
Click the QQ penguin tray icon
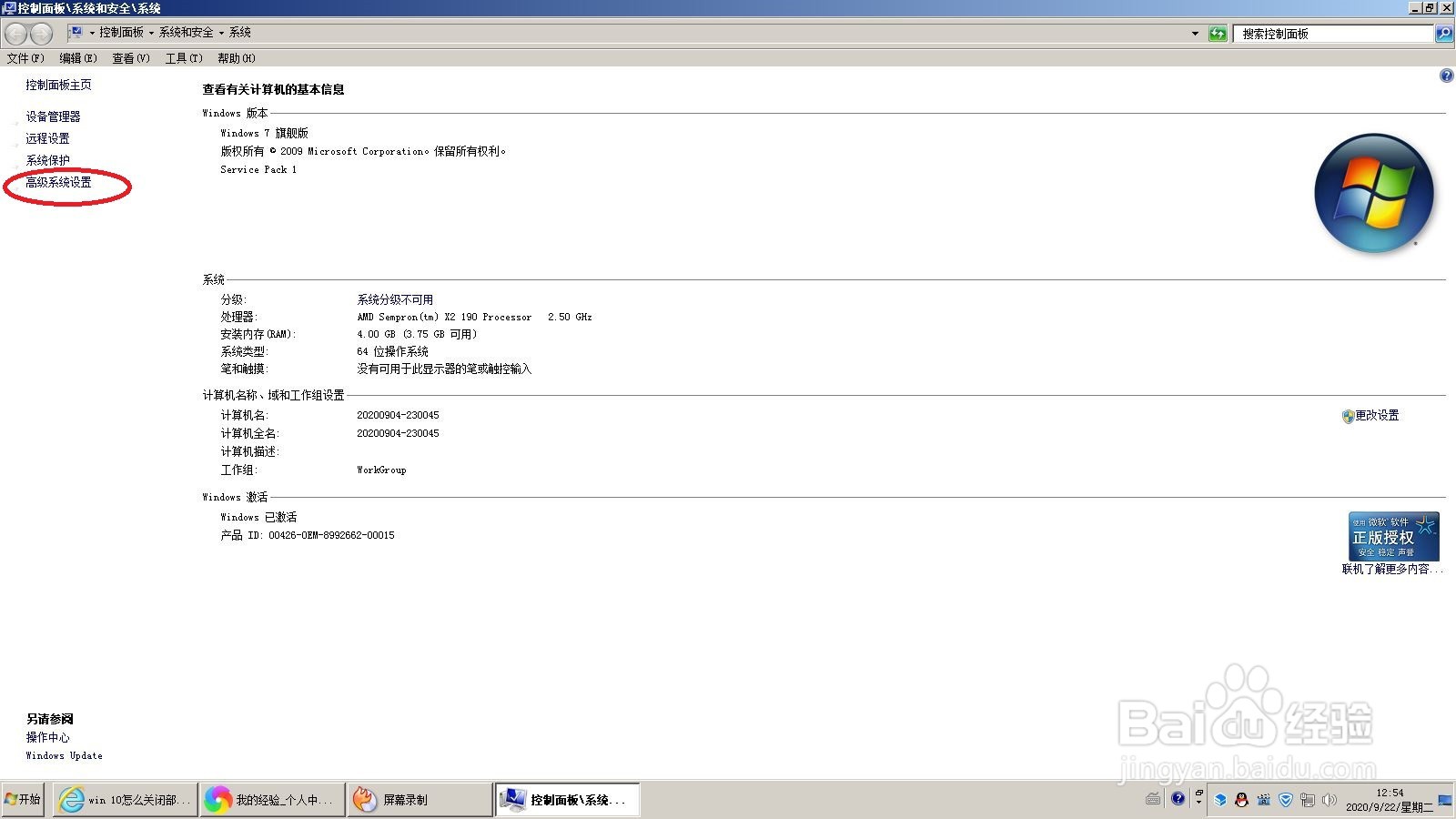point(1241,799)
